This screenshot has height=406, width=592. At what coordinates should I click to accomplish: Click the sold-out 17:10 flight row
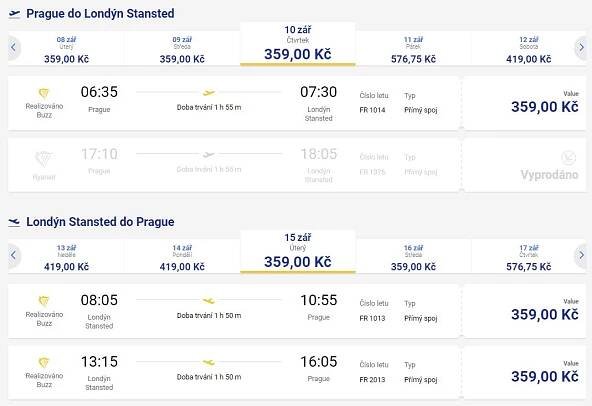[x=297, y=165]
